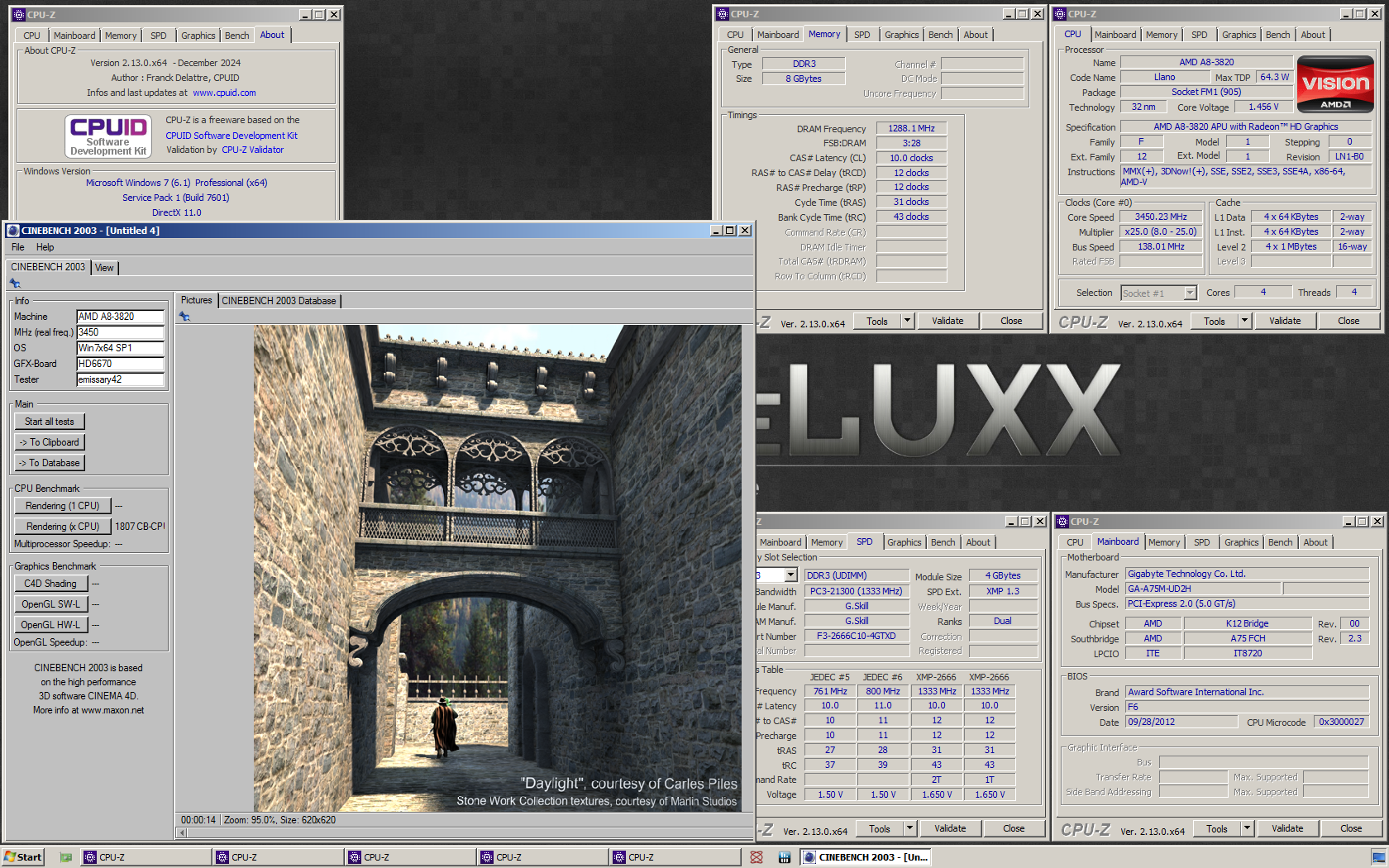The image size is (1389, 868).
Task: Click the 1807 CB-CPU score text
Action: coord(140,526)
